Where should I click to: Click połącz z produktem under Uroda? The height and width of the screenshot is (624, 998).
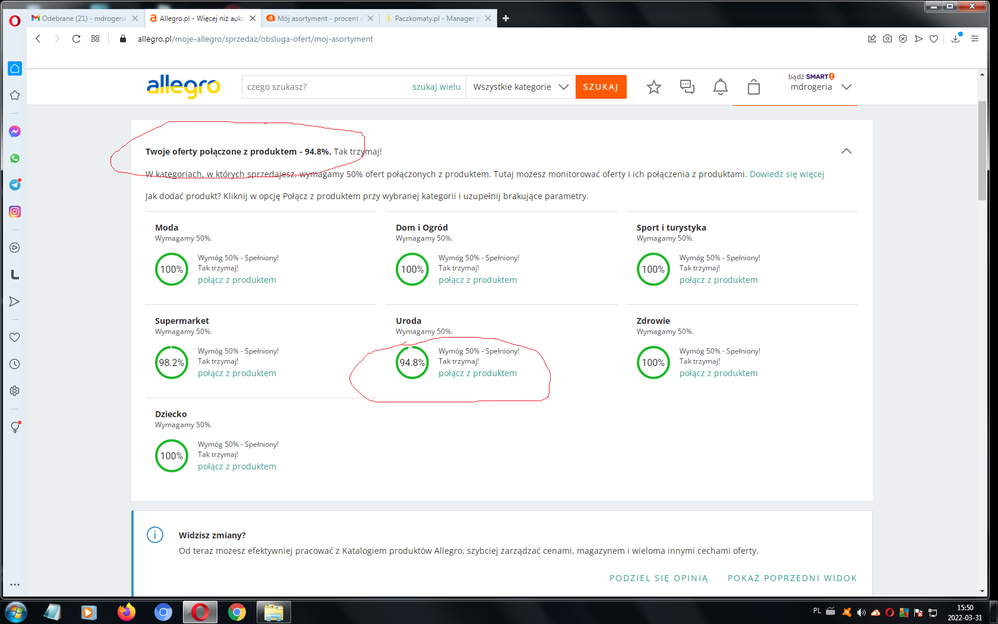(477, 373)
